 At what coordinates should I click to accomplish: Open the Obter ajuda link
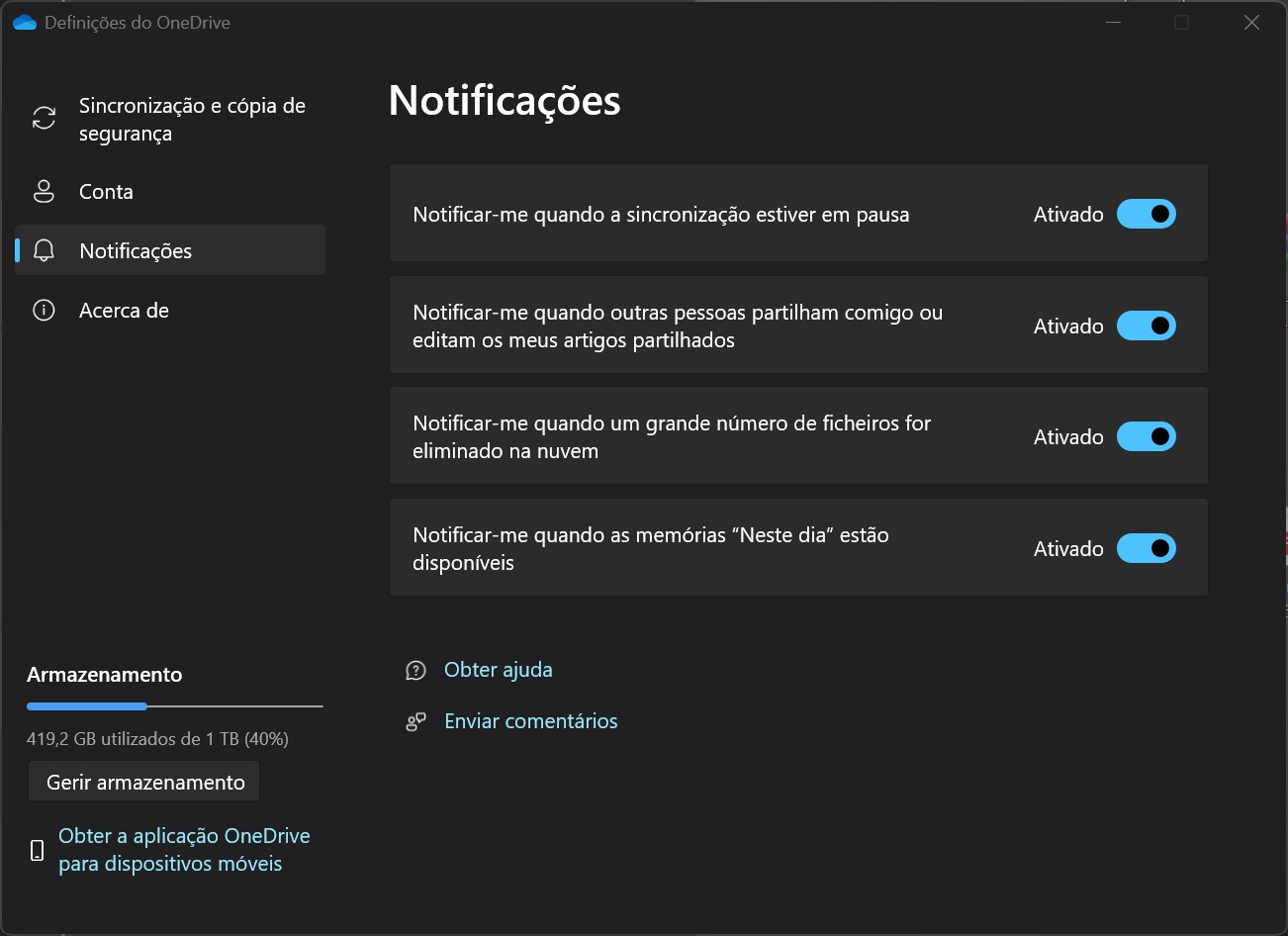[x=498, y=670]
